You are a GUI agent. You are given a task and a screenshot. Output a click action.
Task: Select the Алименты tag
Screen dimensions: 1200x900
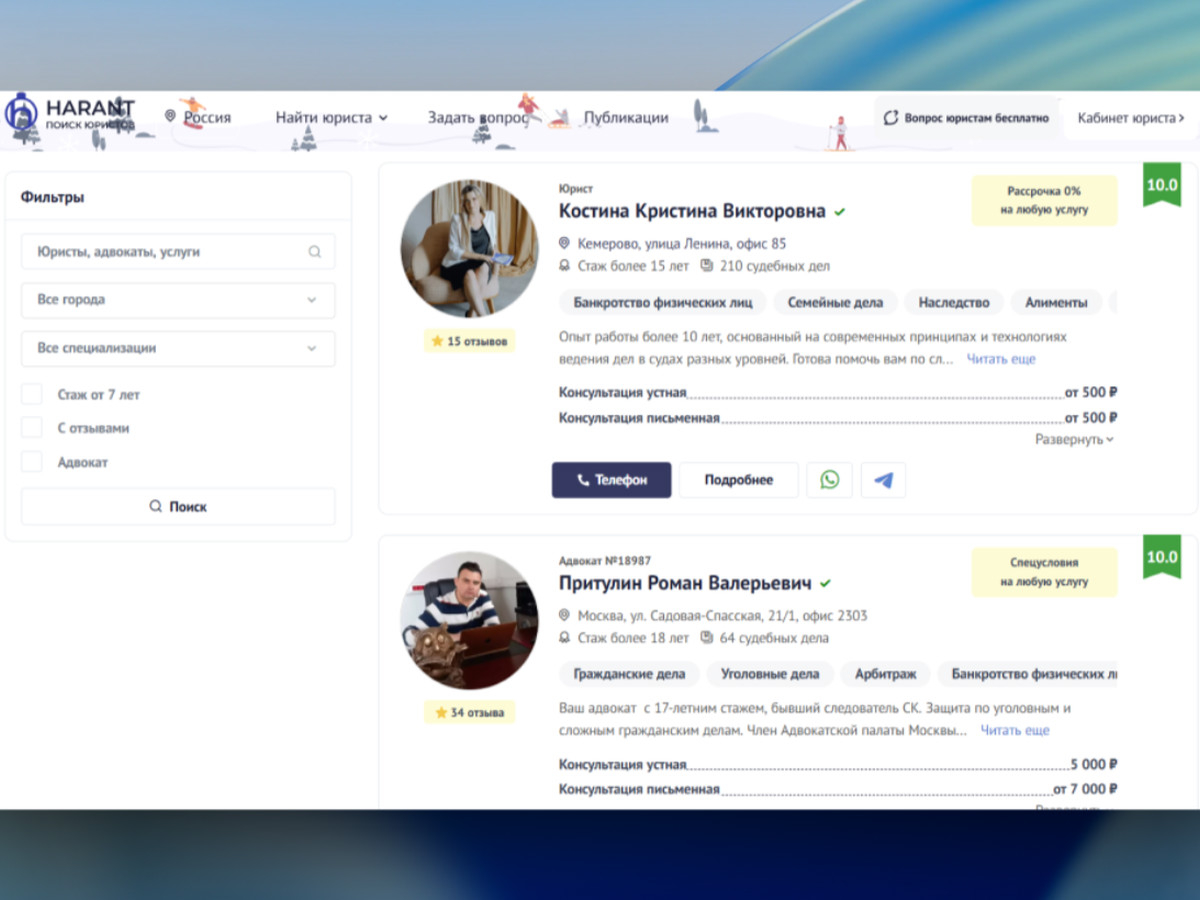(1056, 302)
